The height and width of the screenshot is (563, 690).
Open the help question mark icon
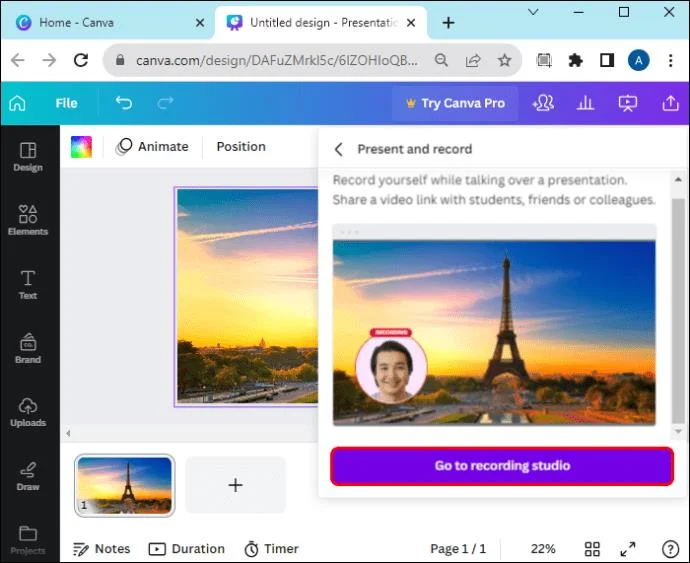(x=670, y=549)
